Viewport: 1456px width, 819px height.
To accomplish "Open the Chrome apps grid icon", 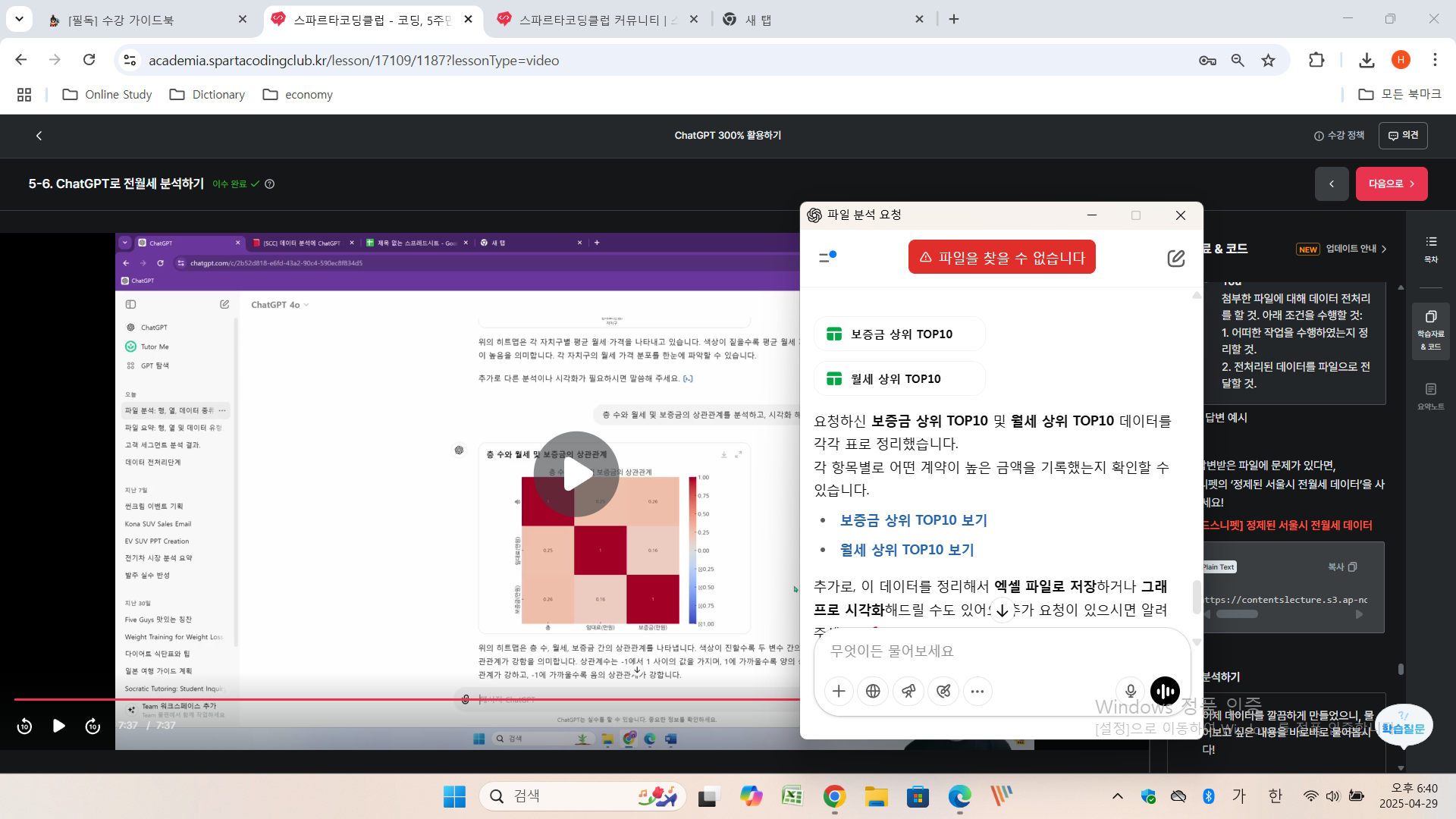I will tap(24, 94).
